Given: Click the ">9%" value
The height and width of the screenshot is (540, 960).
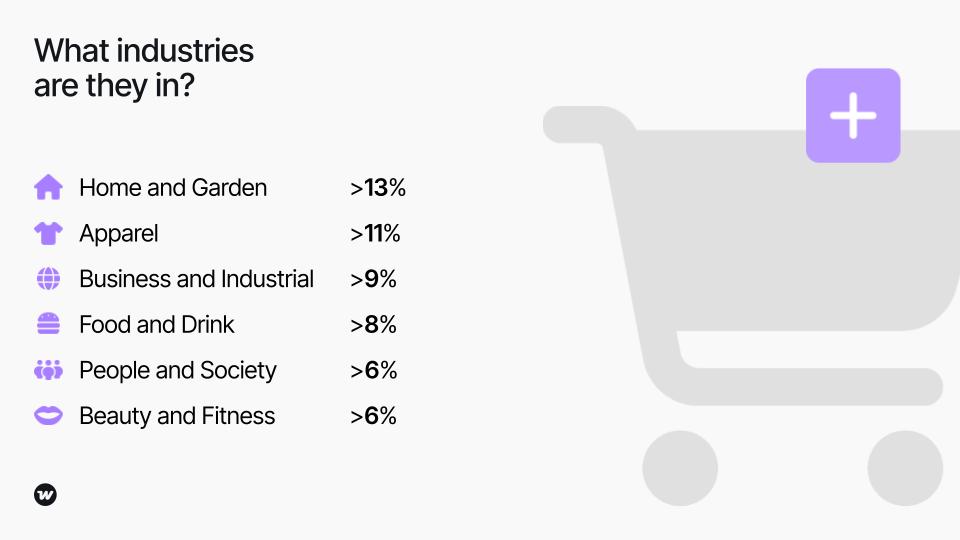Looking at the screenshot, I should click(373, 279).
